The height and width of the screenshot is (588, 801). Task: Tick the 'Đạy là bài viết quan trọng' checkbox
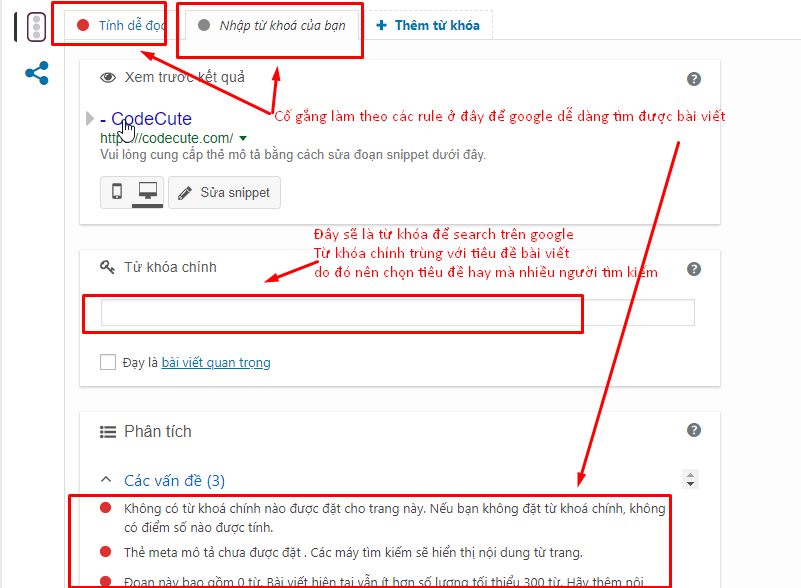108,363
